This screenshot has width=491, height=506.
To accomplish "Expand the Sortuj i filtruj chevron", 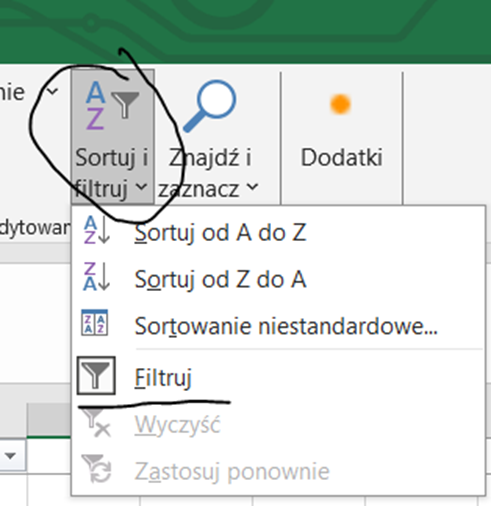I will pos(141,187).
